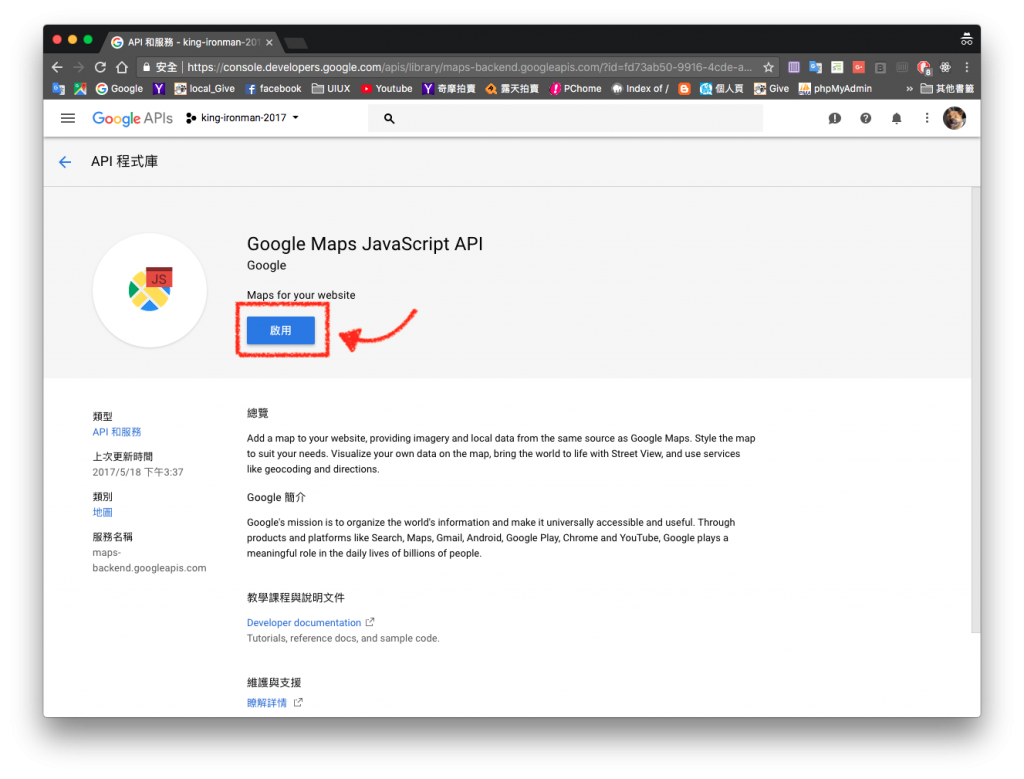Screen dimensions: 1024x779
Task: Show more bookmarks with the chevron
Action: coord(909,89)
